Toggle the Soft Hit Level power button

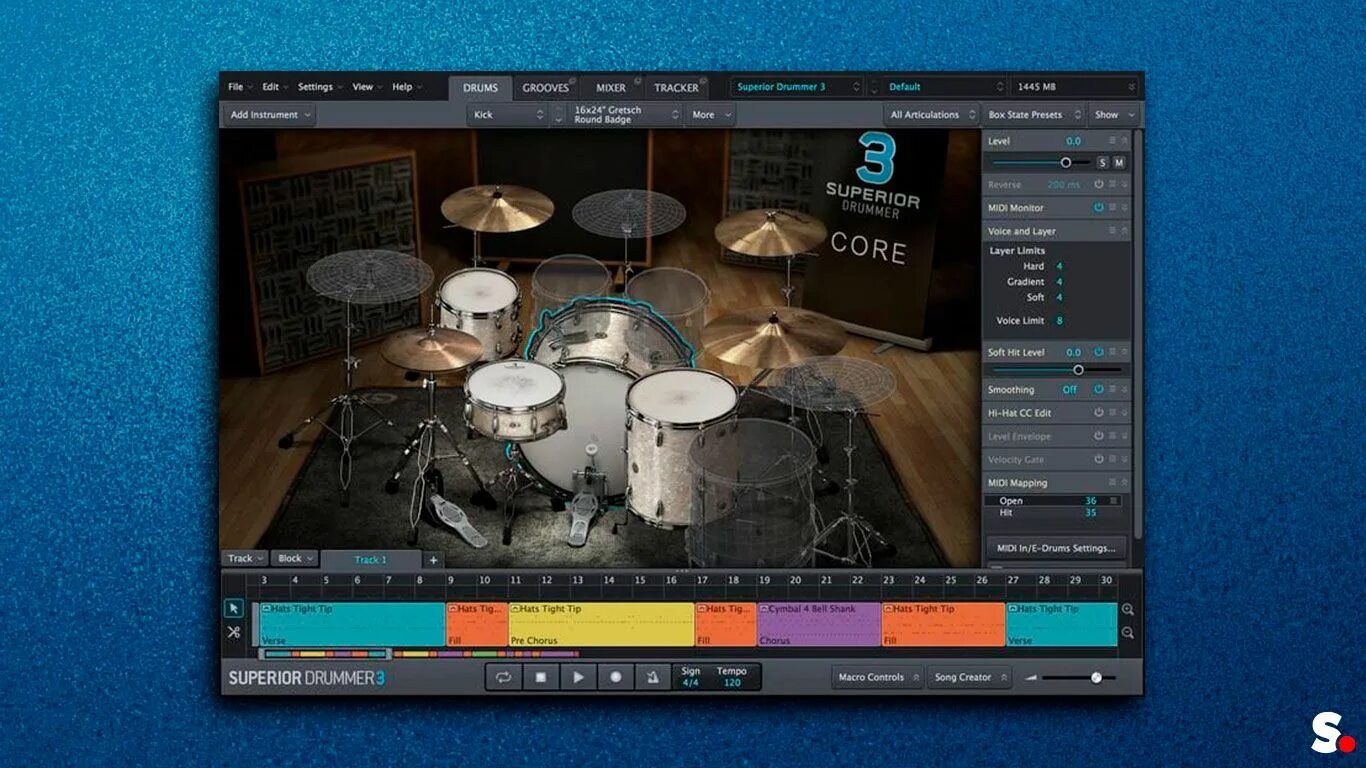coord(1098,352)
